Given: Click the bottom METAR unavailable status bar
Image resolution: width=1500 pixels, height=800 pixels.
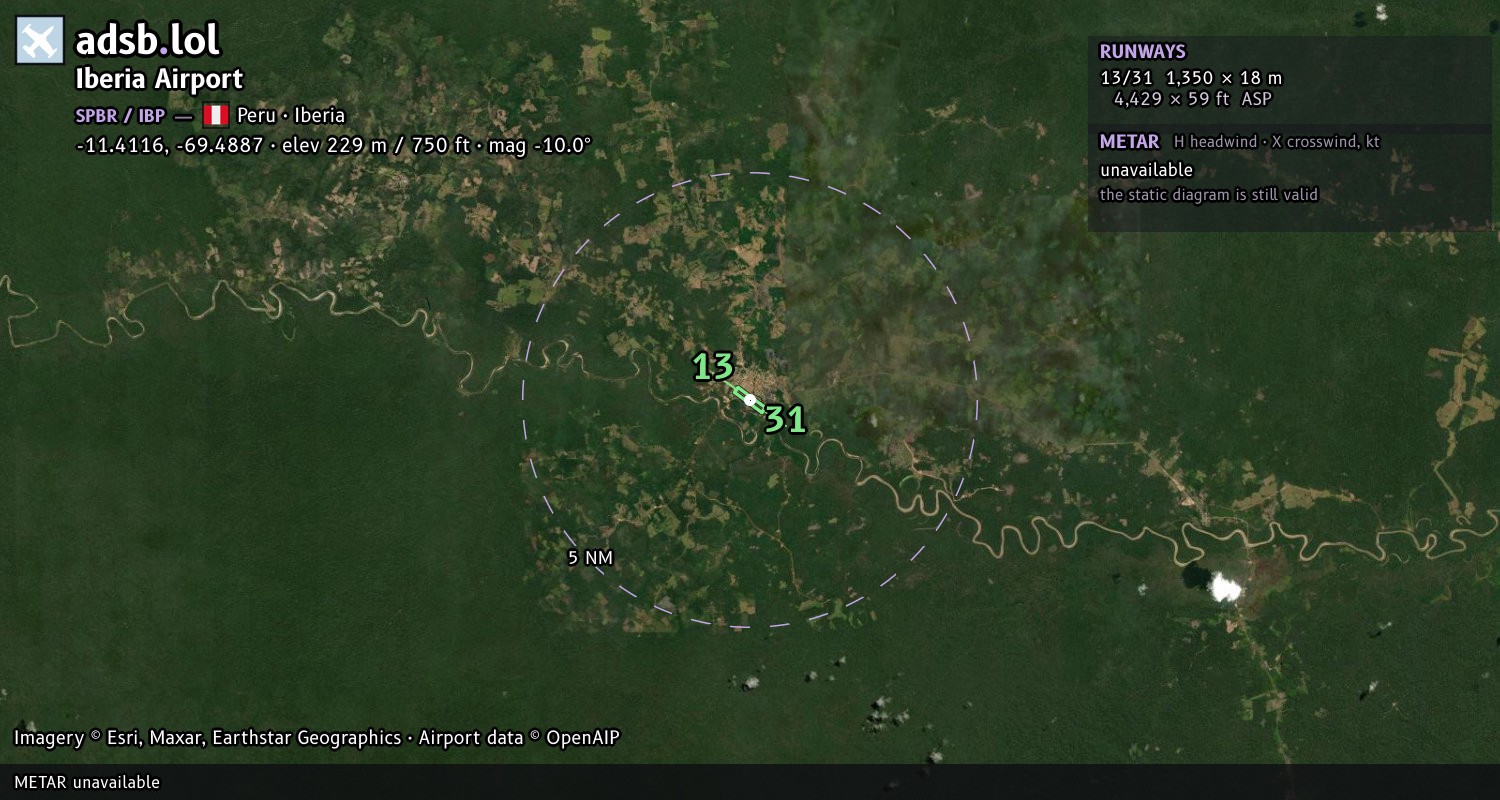Looking at the screenshot, I should pos(750,782).
